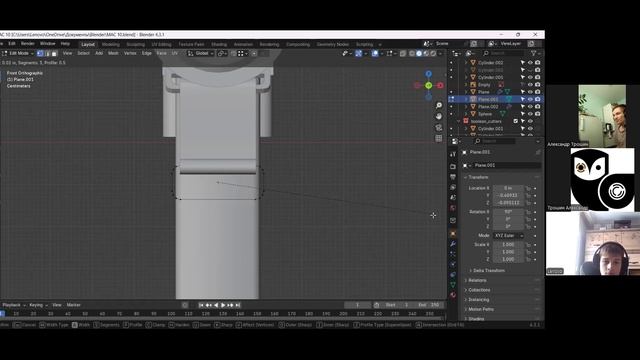This screenshot has width=640, height=360.
Task: Toggle camera view gizmo icon
Action: 439,127
